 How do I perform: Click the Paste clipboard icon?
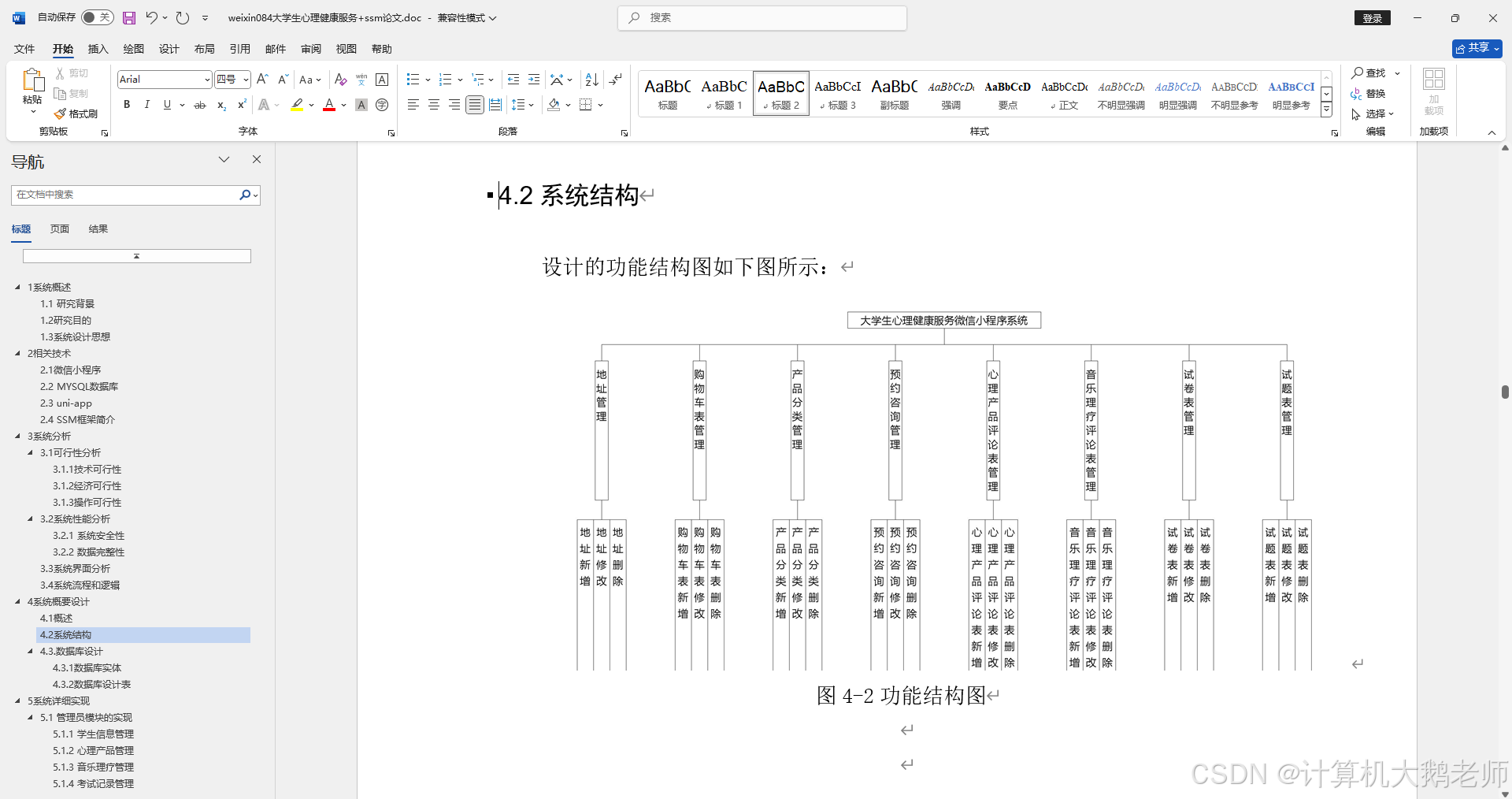point(32,81)
